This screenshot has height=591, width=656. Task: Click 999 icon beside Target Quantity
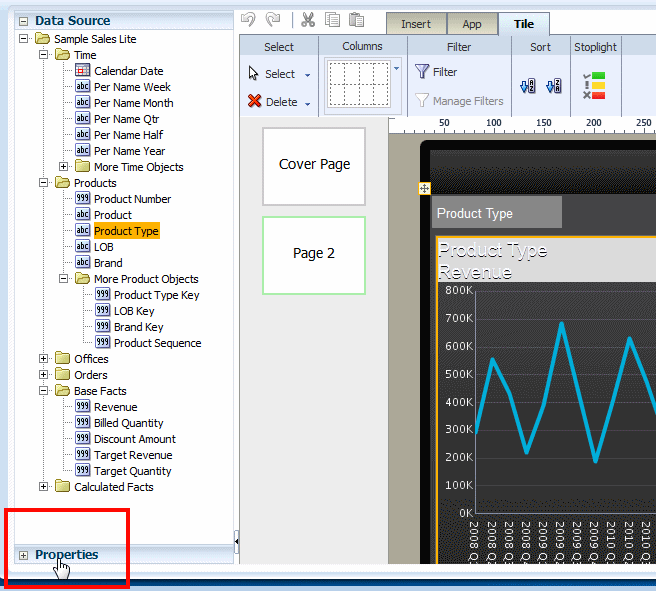82,470
